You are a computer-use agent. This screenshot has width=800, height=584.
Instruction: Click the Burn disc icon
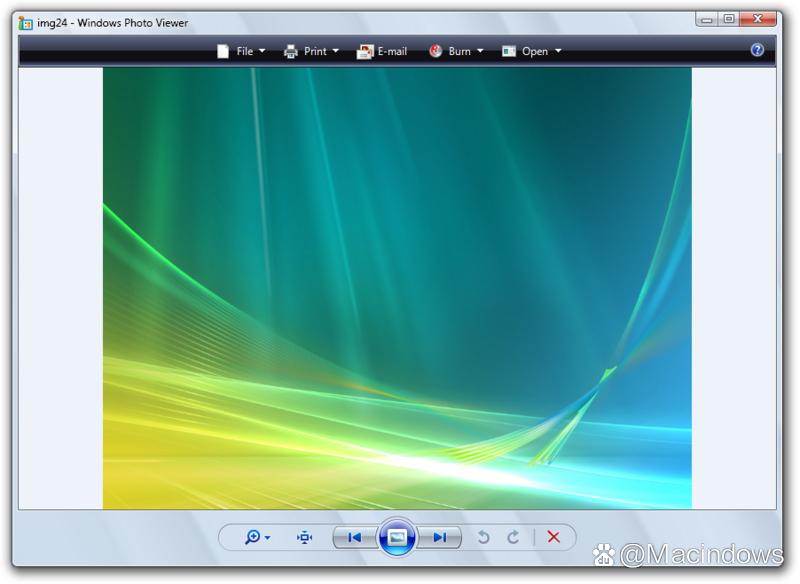pos(436,51)
